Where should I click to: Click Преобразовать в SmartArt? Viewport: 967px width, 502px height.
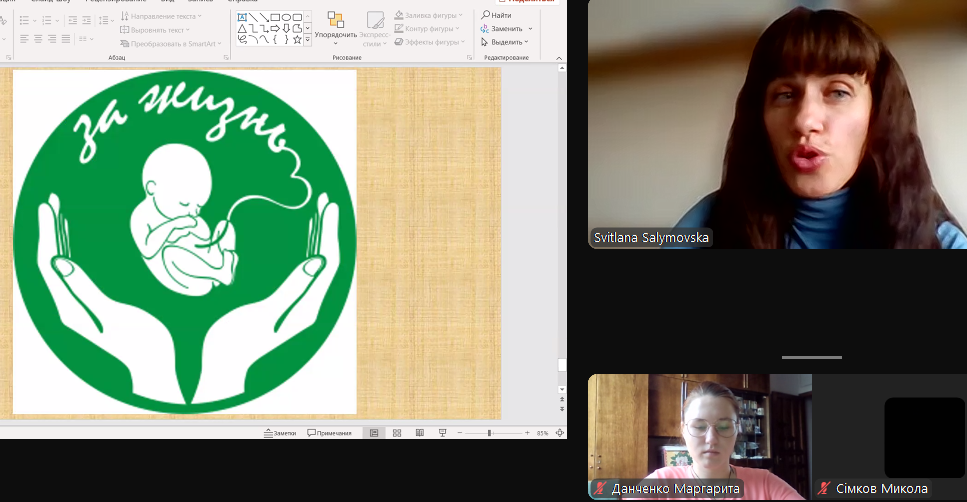click(x=171, y=44)
